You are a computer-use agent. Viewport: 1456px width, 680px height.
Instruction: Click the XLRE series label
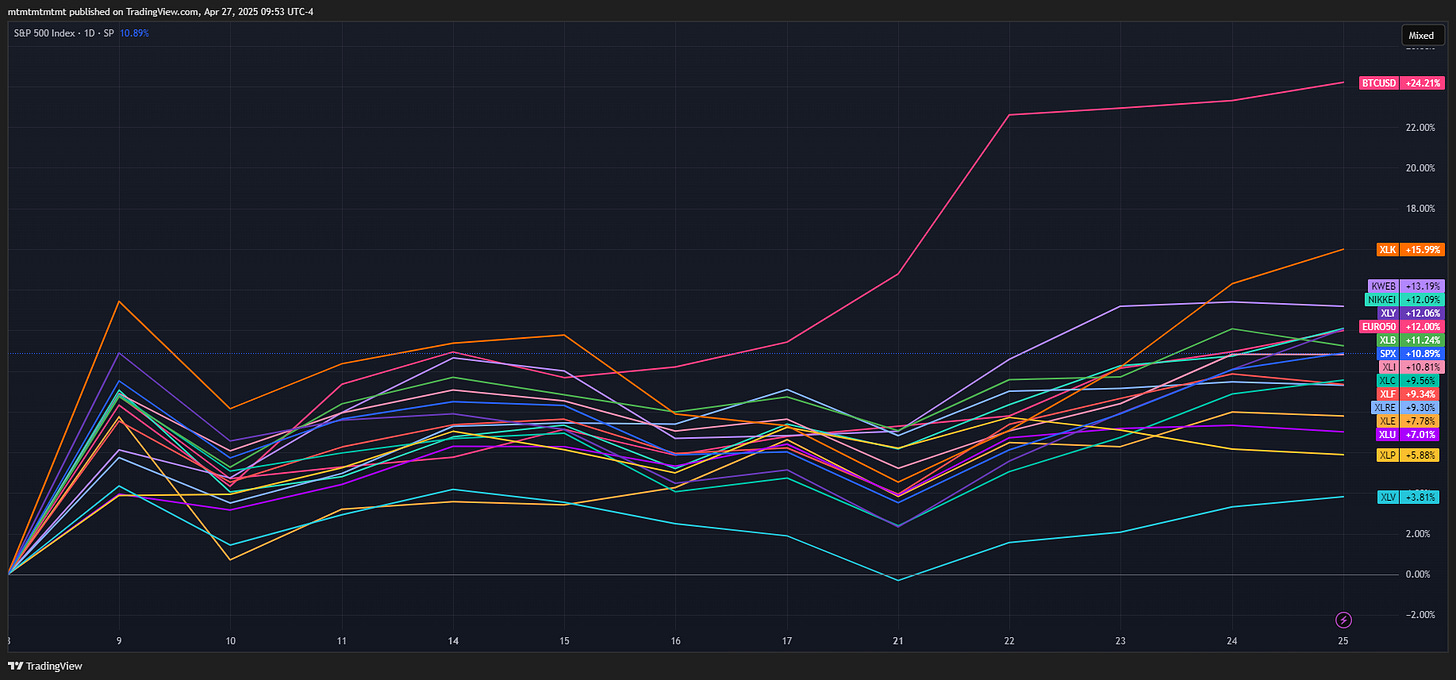coord(1385,408)
